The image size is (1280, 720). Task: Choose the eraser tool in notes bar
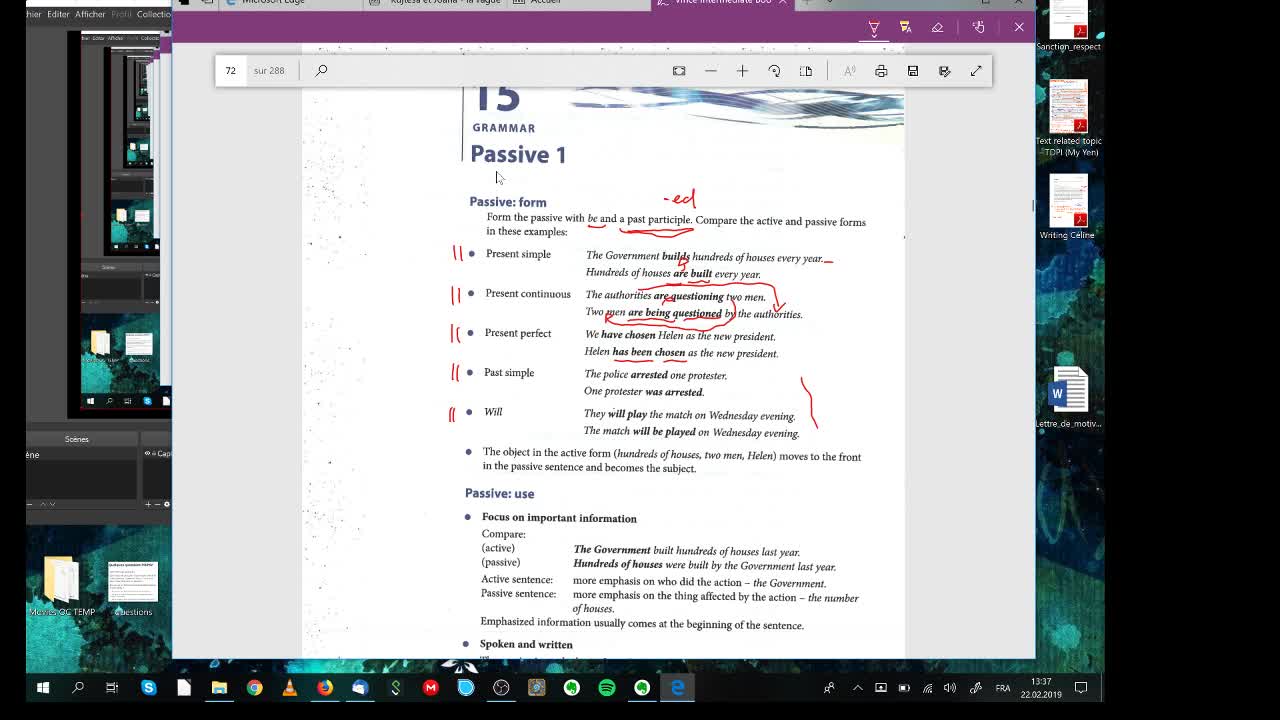tap(937, 27)
